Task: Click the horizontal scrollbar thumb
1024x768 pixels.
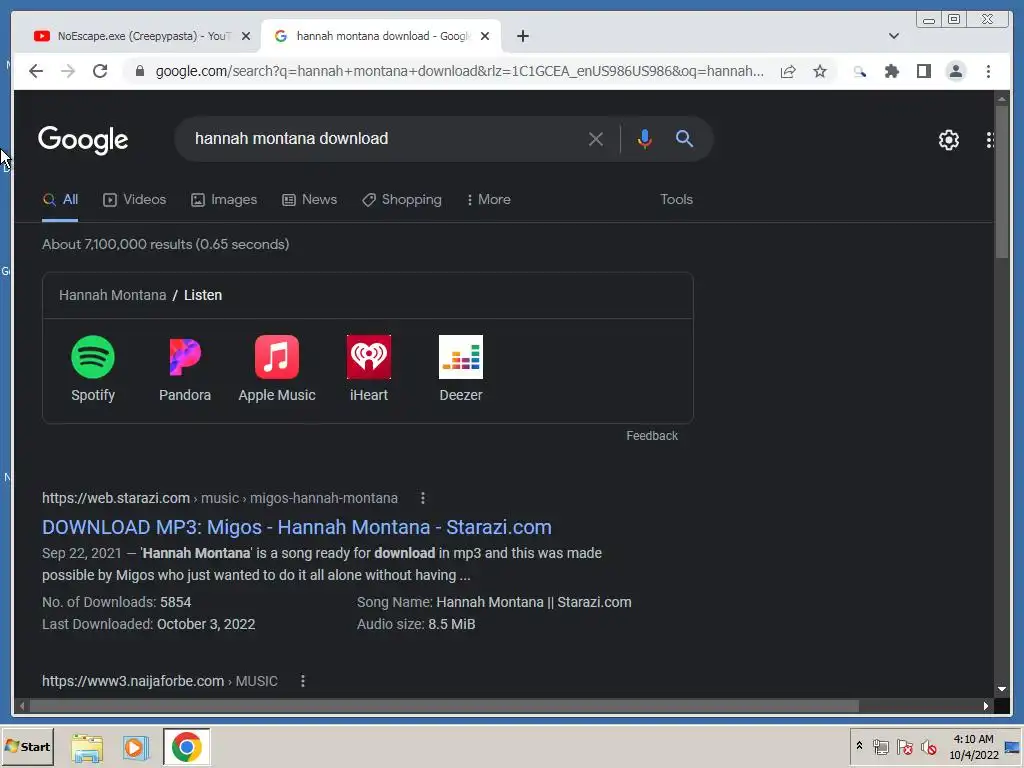Action: 444,706
